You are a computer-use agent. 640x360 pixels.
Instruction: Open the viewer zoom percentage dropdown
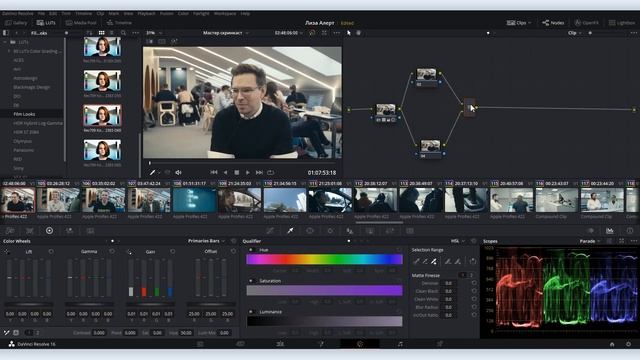pyautogui.click(x=154, y=33)
